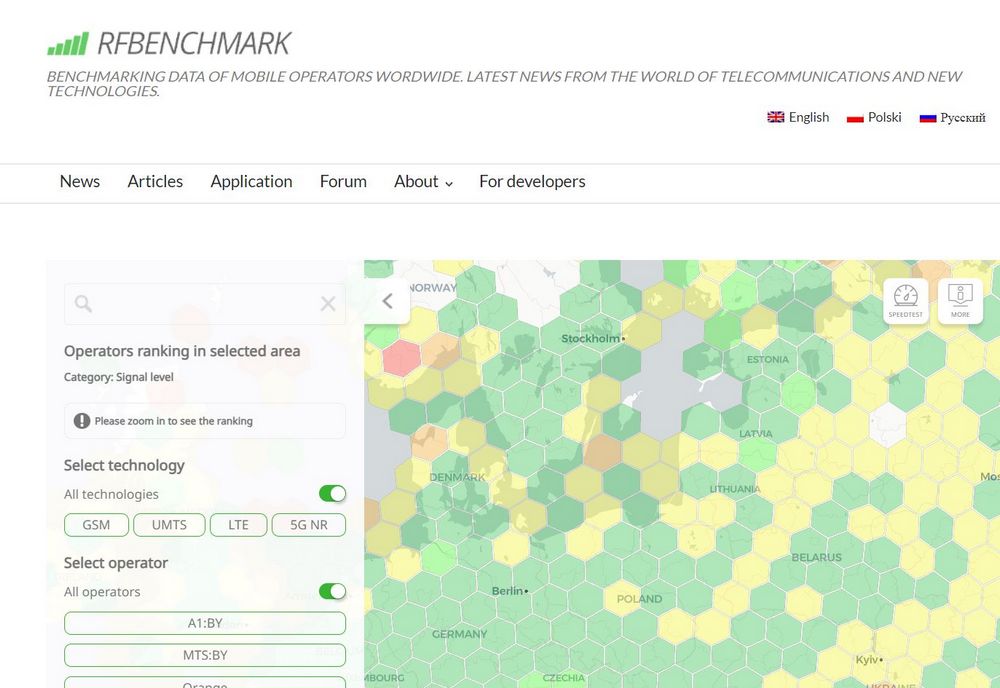The width and height of the screenshot is (1000, 688).
Task: Open the Speedtest gauge icon
Action: click(x=905, y=301)
